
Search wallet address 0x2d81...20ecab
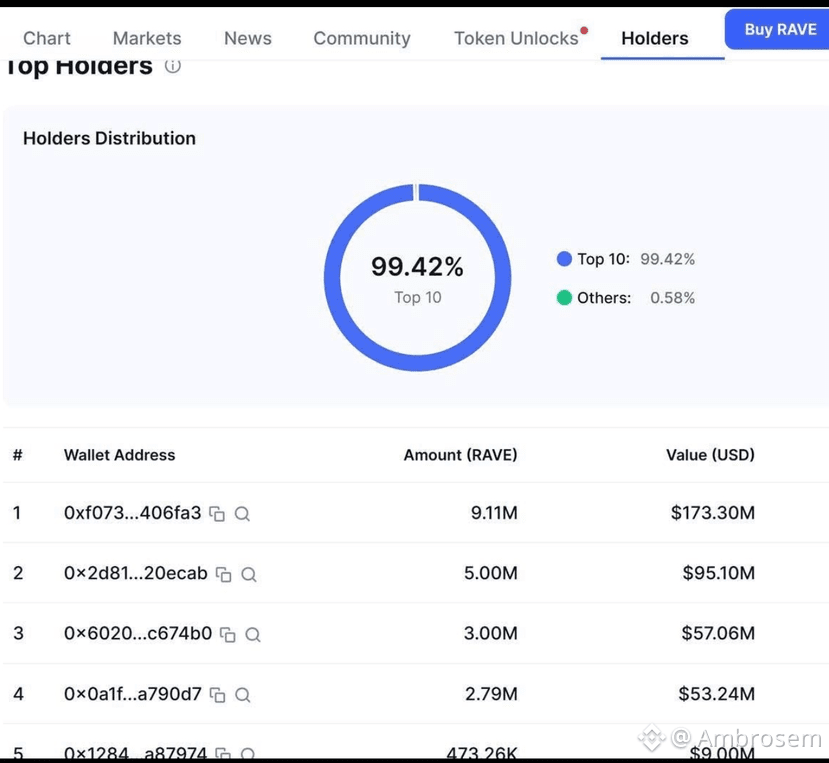coord(248,574)
